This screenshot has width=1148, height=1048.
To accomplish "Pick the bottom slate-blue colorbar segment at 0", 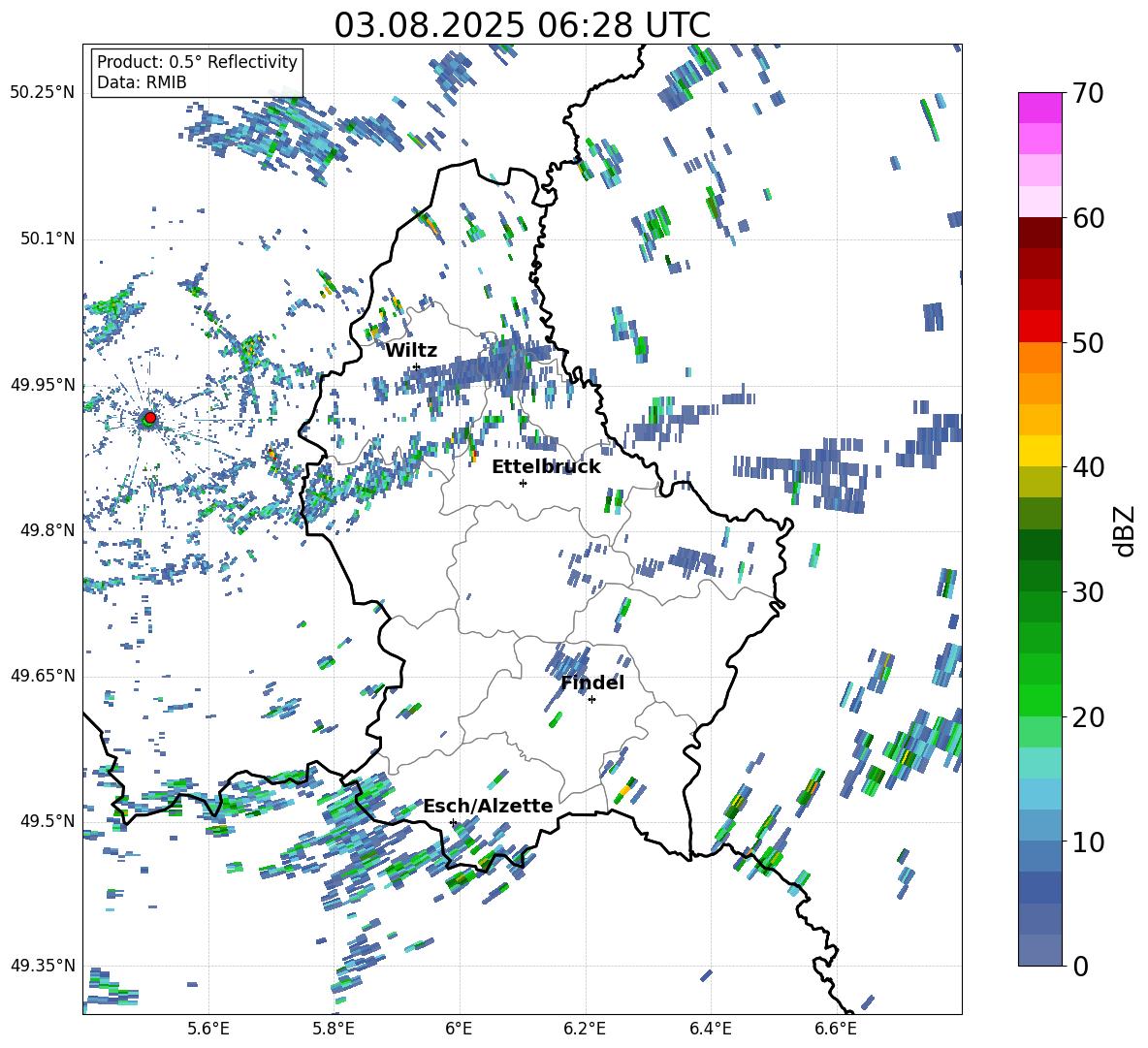I will coord(1039,950).
